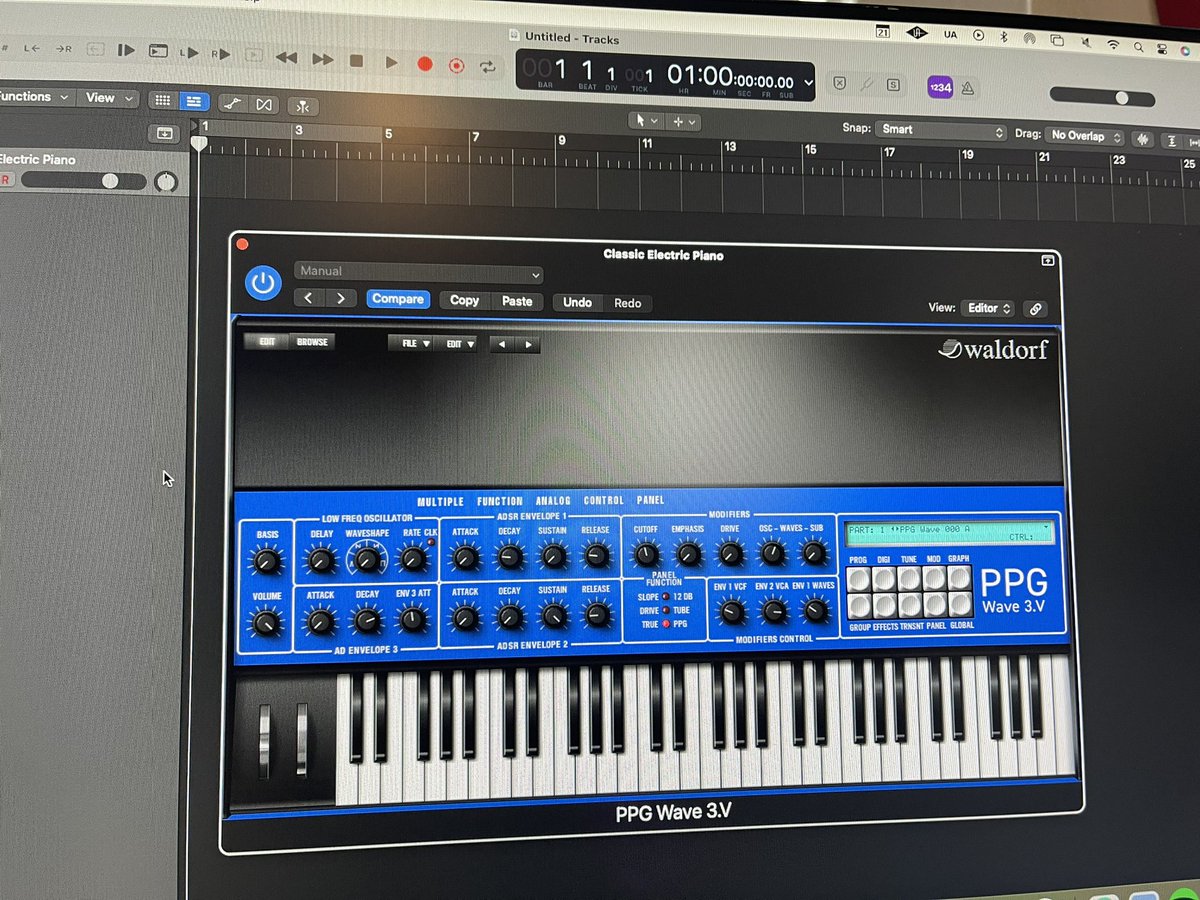Open the marquee Command-click tool menu
Image resolution: width=1200 pixels, height=900 pixels.
[x=684, y=121]
